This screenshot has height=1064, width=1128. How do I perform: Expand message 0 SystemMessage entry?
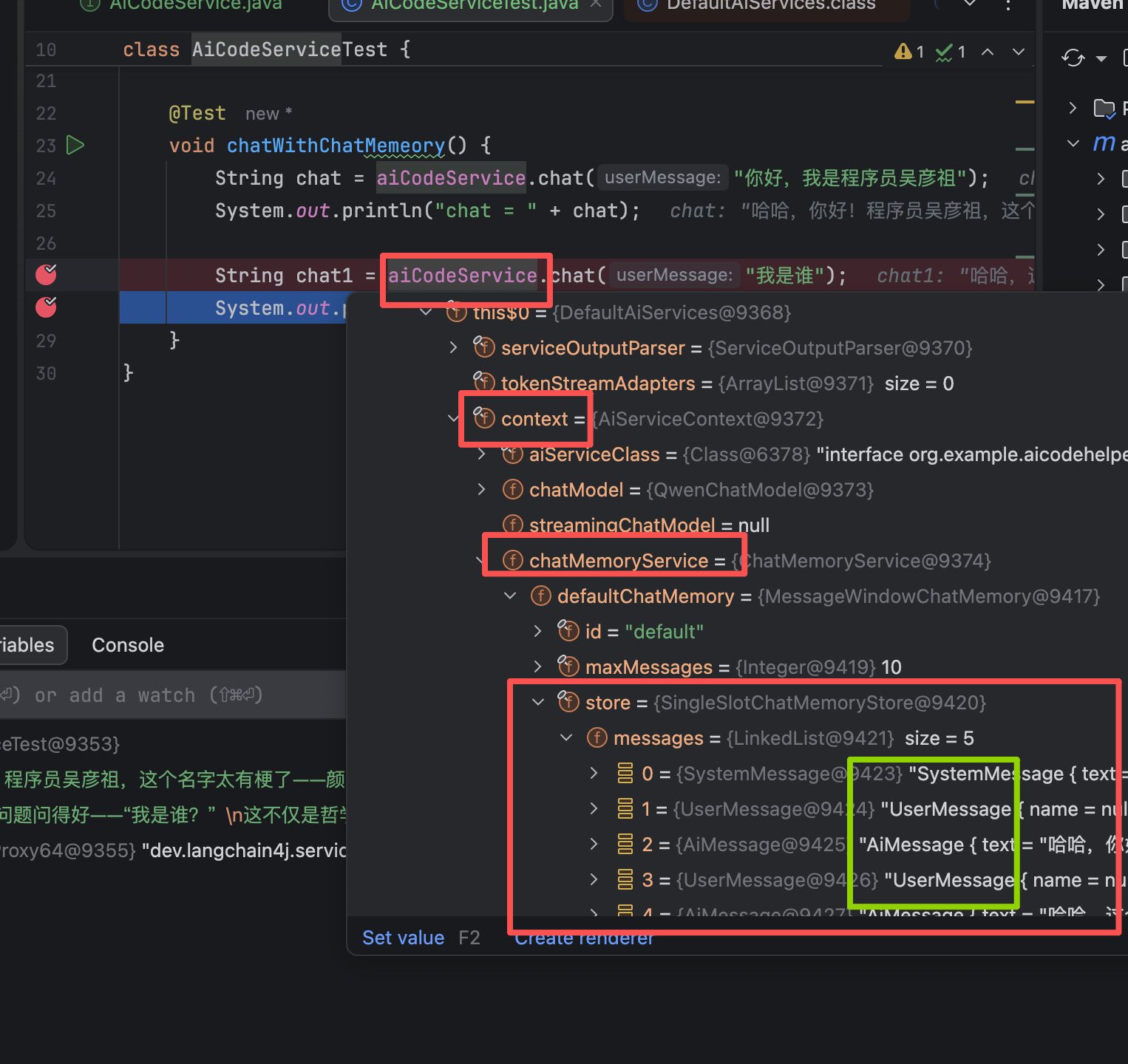[594, 773]
